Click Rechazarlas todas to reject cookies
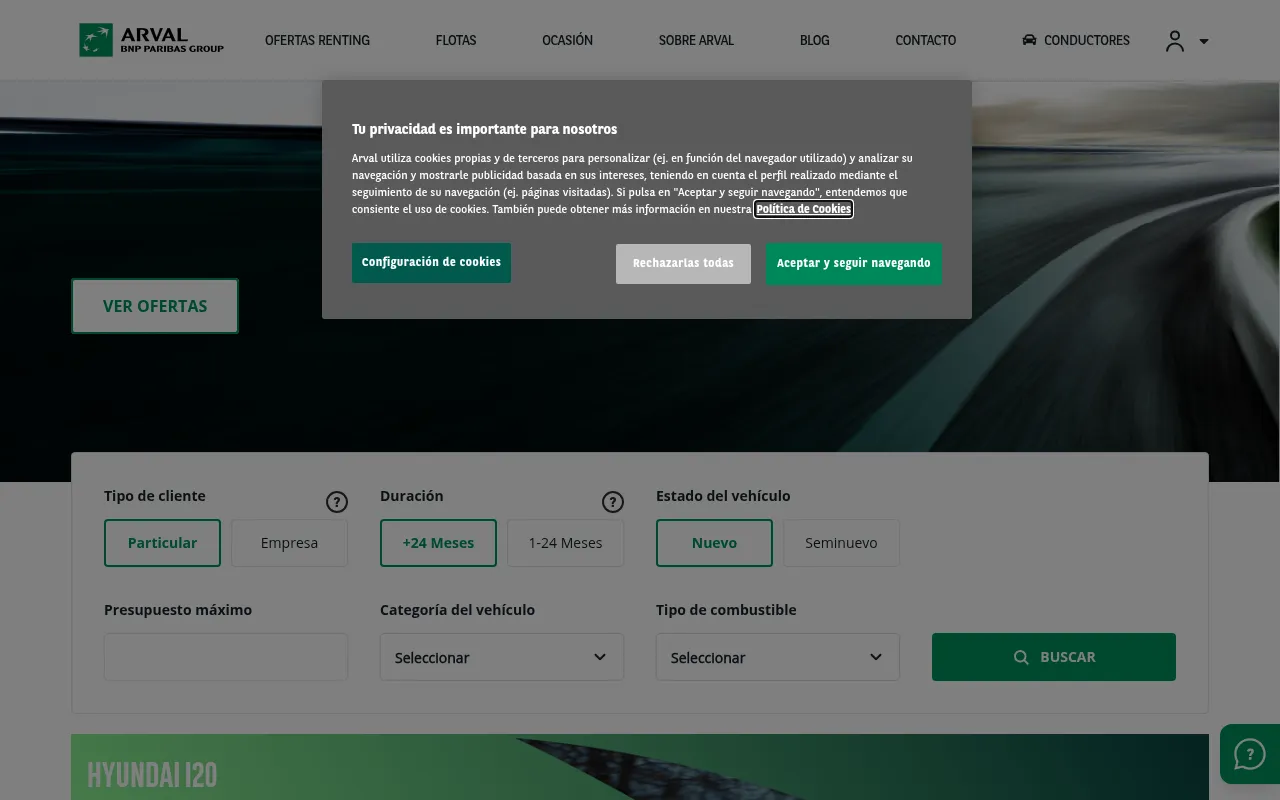The width and height of the screenshot is (1280, 800). (x=683, y=264)
